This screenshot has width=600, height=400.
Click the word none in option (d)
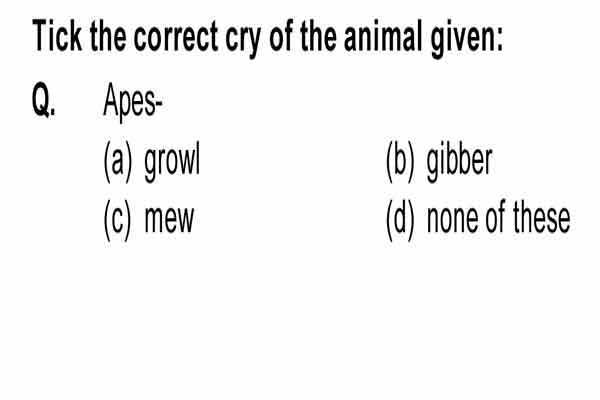tap(452, 221)
